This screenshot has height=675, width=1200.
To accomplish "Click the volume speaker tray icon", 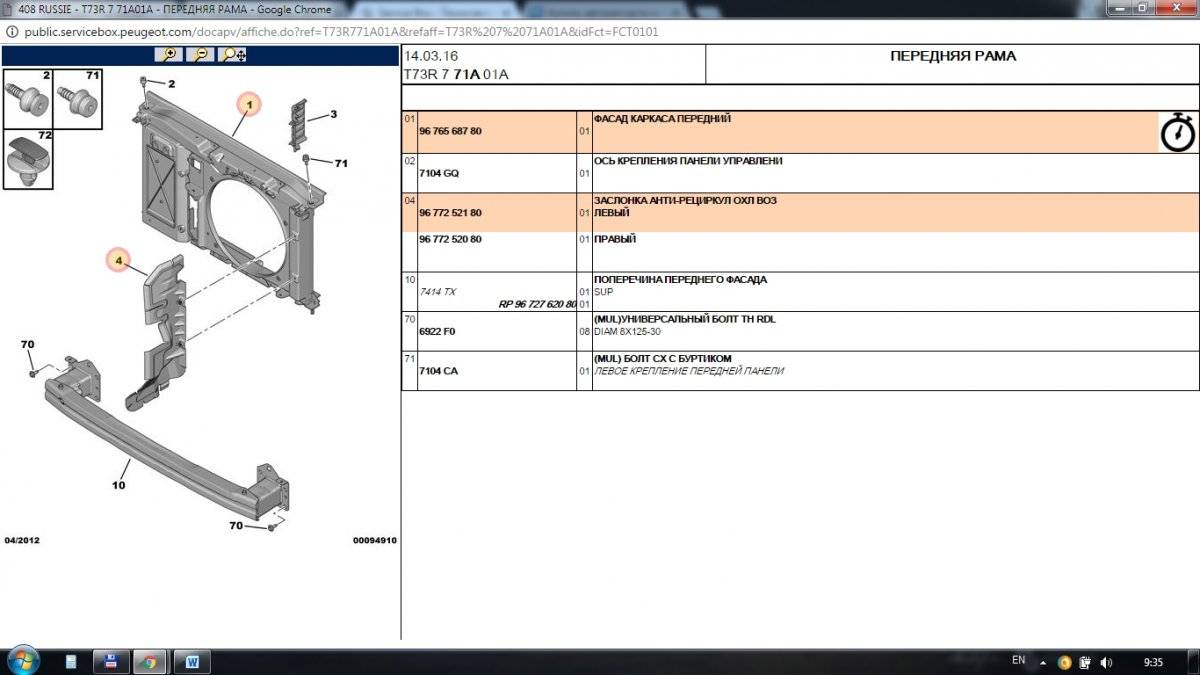I will [1107, 662].
